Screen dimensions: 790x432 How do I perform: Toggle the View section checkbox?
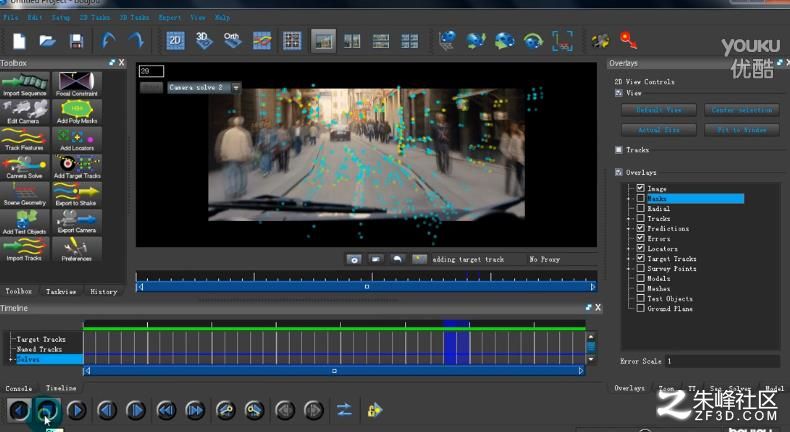[619, 93]
